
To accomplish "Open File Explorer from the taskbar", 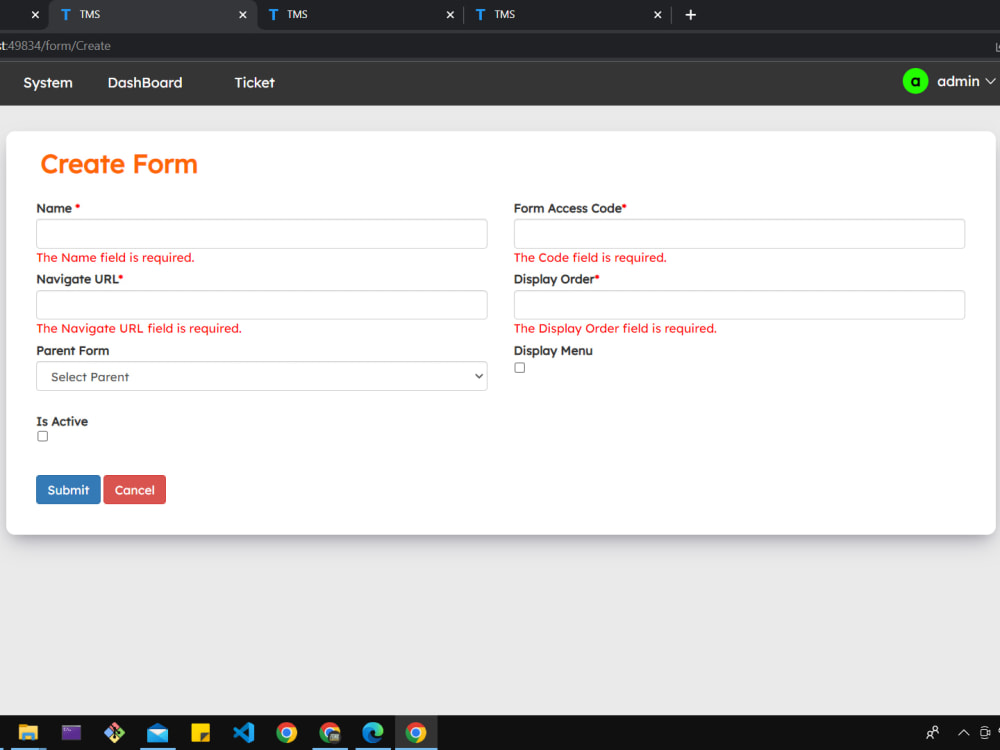I will coord(28,732).
